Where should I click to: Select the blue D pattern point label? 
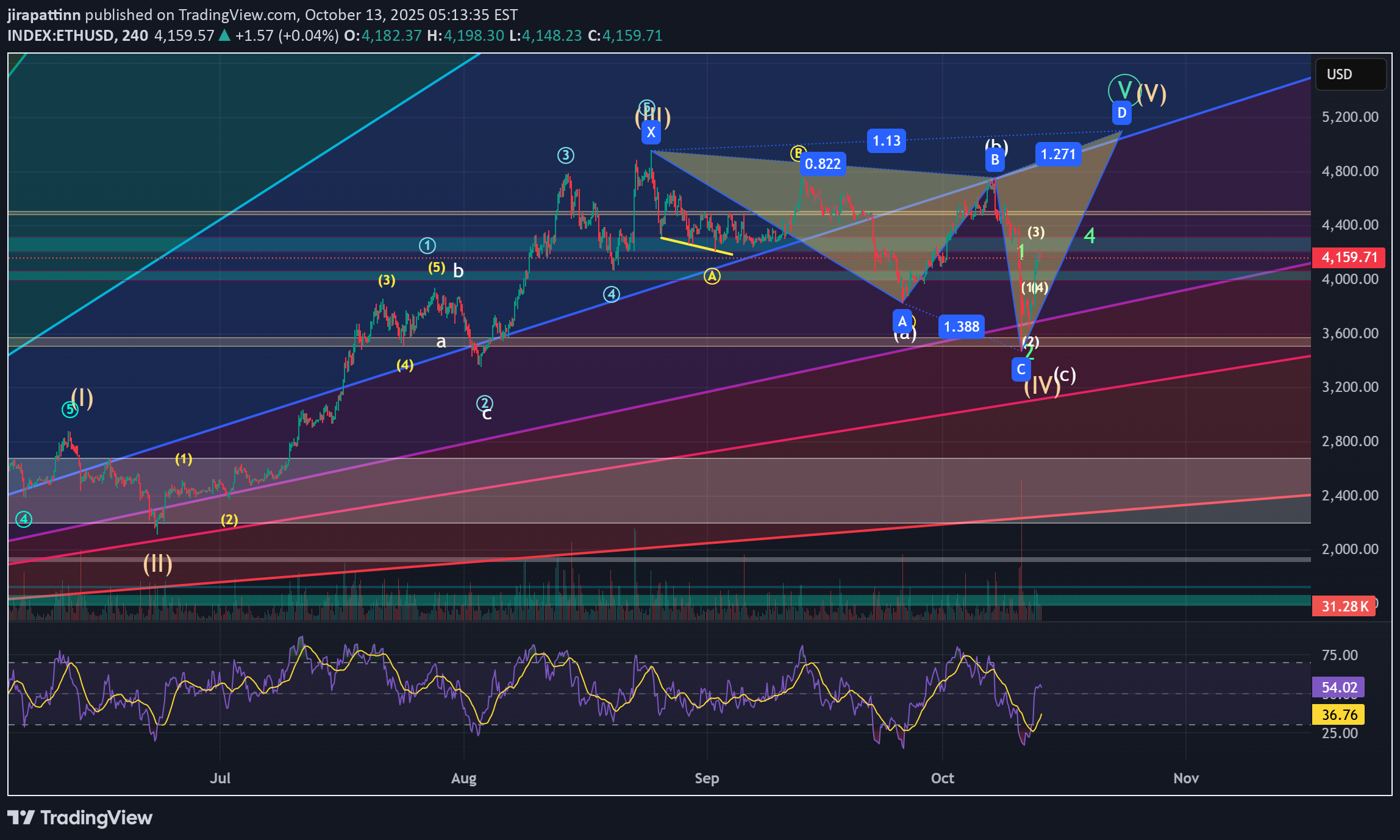click(x=1121, y=113)
